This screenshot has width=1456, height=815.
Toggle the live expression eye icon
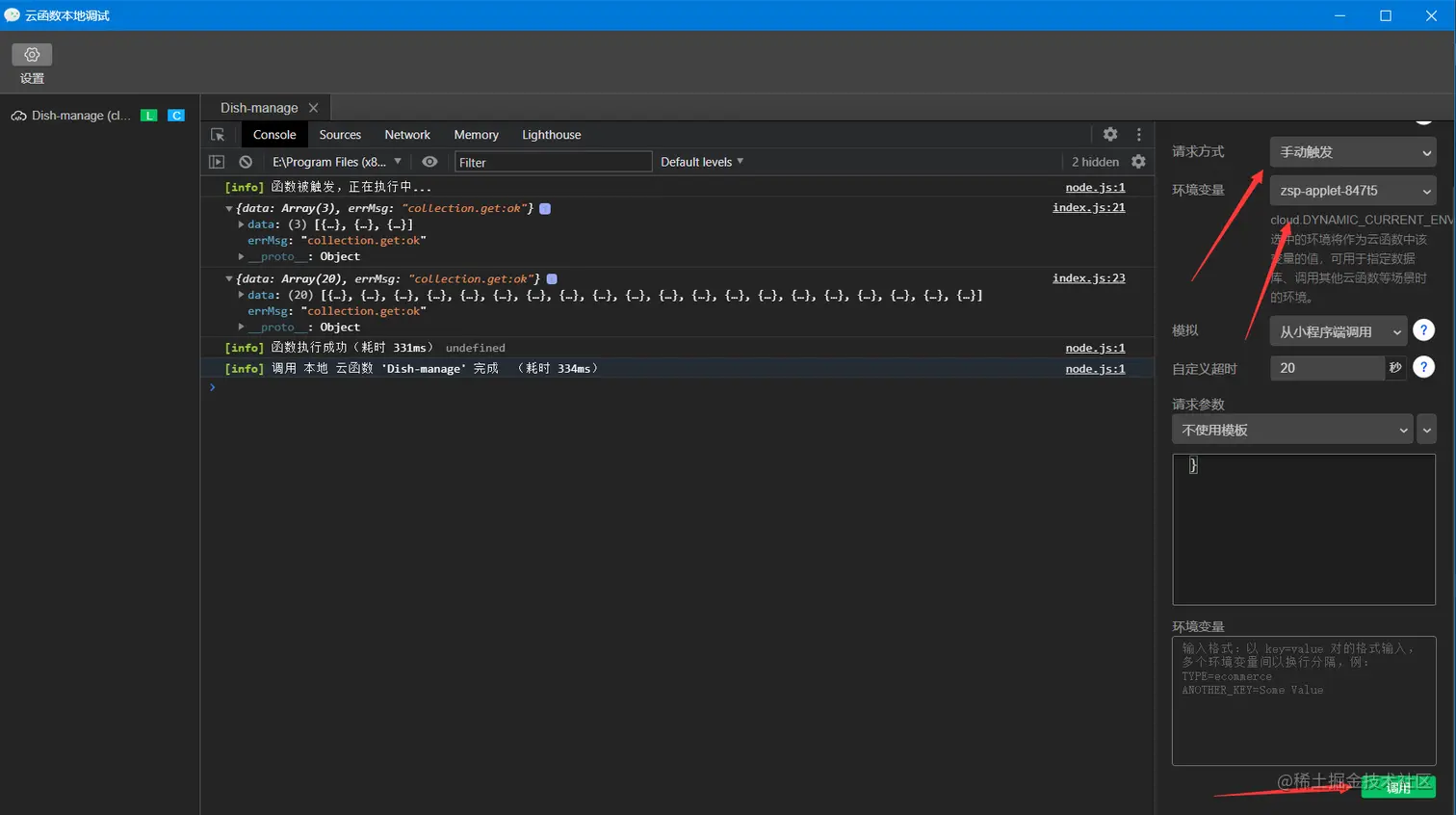(x=429, y=162)
